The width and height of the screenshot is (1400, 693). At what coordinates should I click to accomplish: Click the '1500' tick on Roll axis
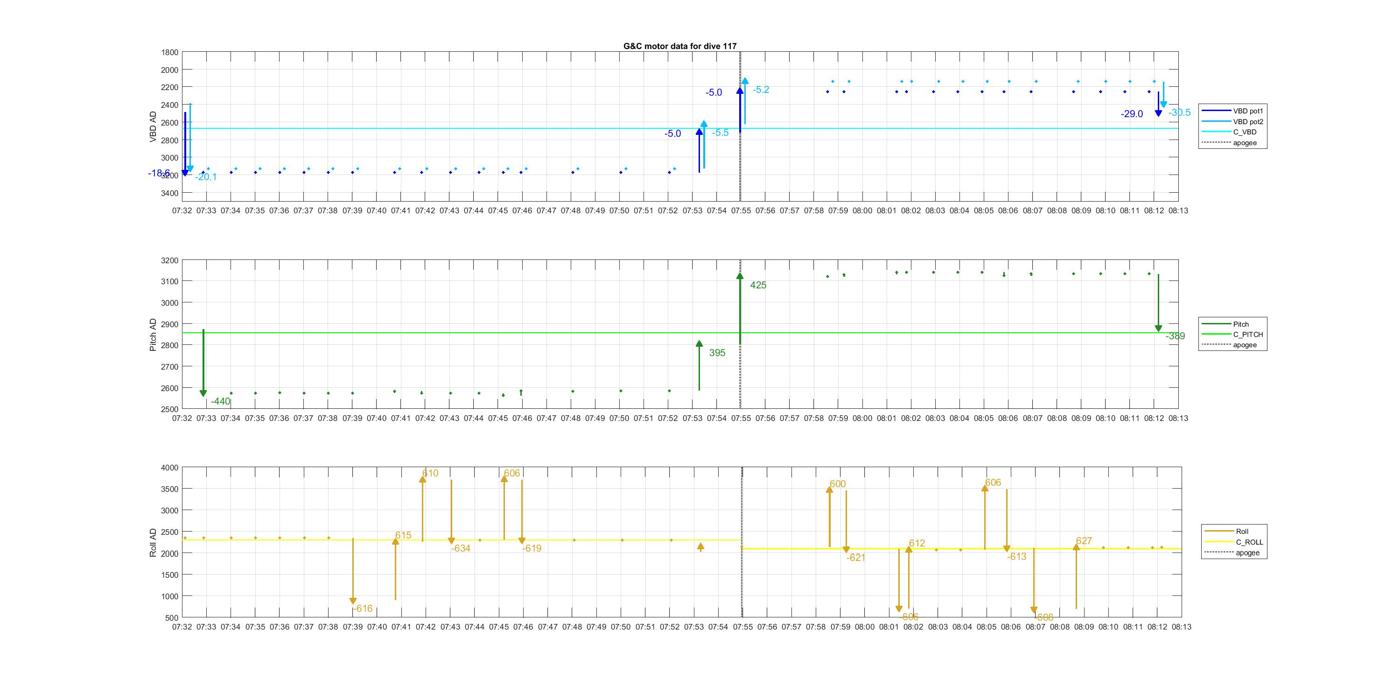click(x=170, y=575)
